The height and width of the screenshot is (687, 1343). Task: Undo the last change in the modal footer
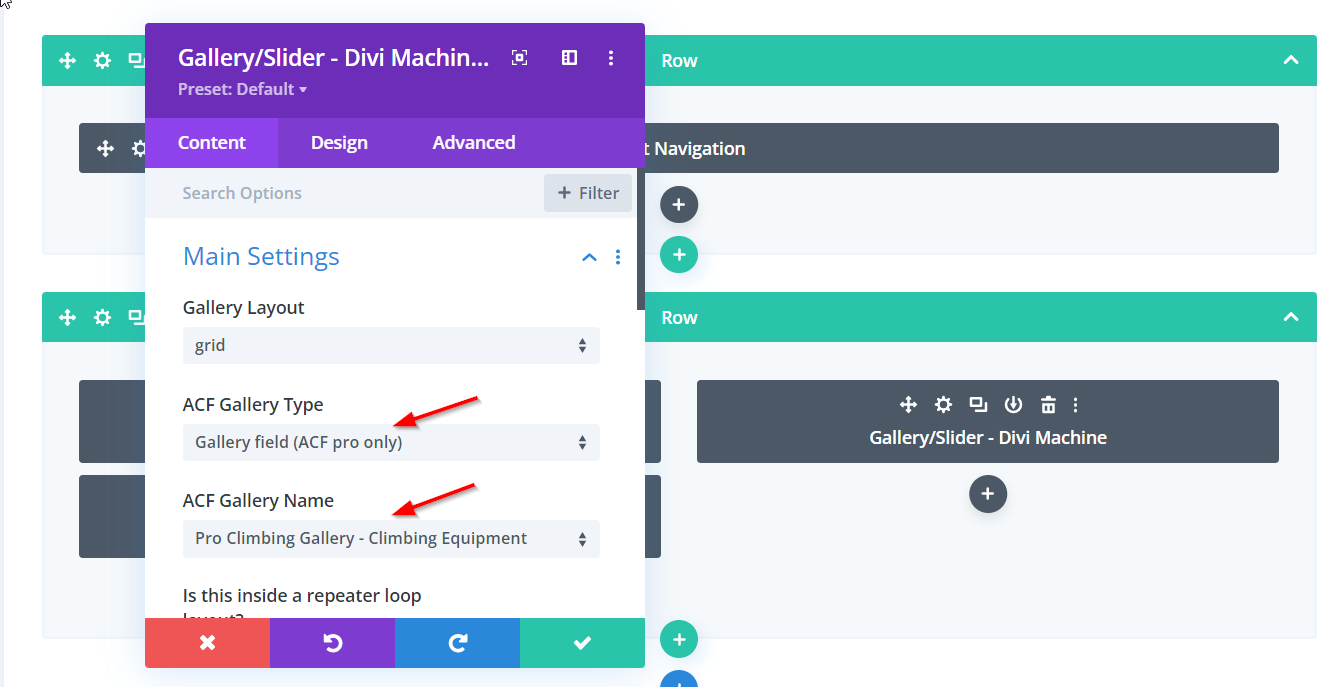[332, 643]
